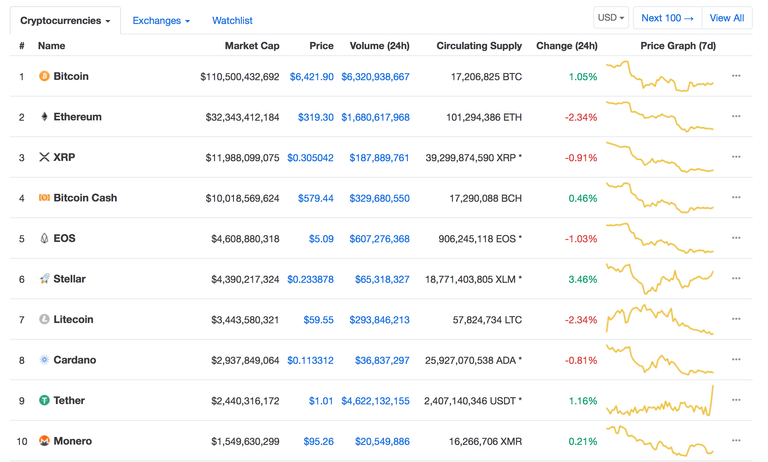The height and width of the screenshot is (462, 768).
Task: Click XRP price $0.305042
Action: [x=310, y=158]
